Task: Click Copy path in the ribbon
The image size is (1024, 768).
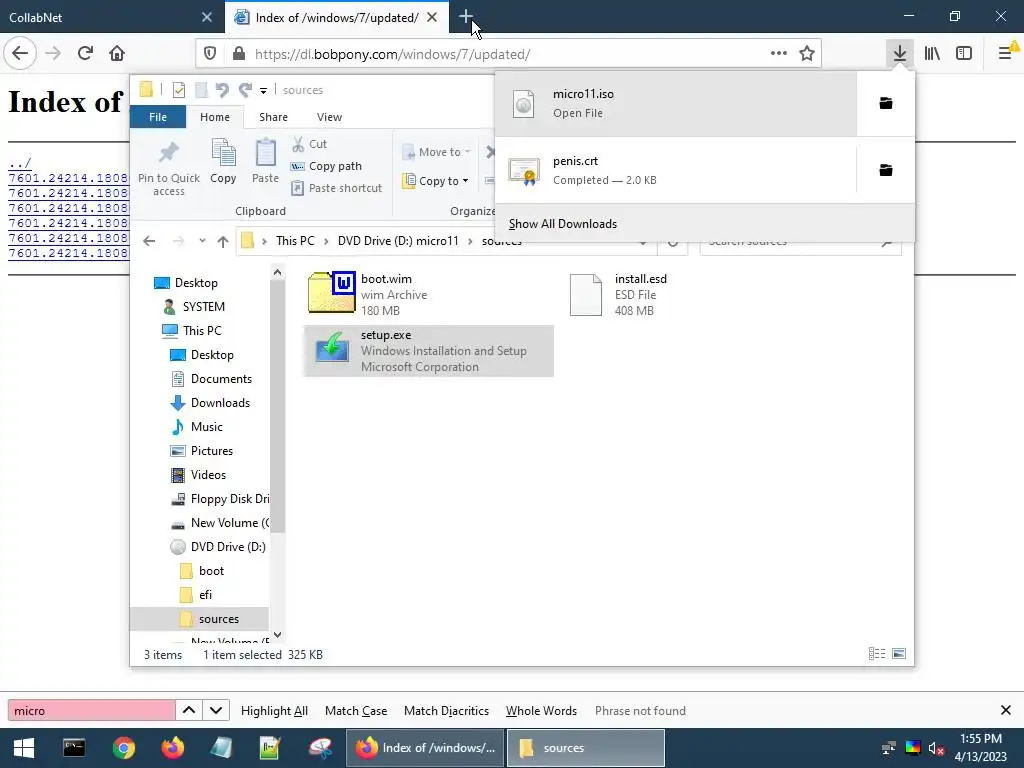Action: (326, 167)
